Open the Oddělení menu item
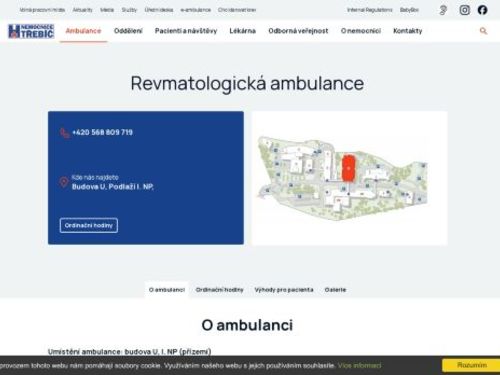The height and width of the screenshot is (375, 500). (x=128, y=31)
